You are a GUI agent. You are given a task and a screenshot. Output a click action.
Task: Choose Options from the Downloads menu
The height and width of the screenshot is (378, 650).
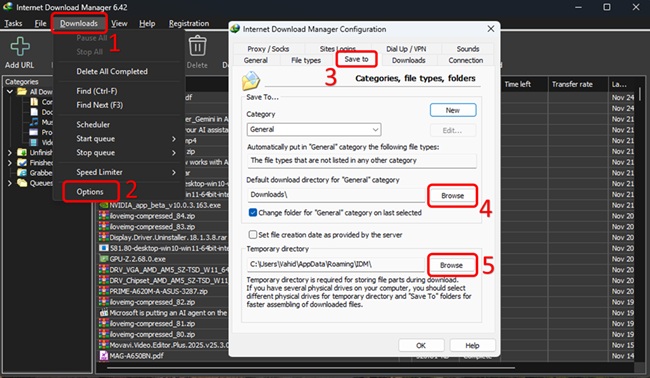pos(90,192)
